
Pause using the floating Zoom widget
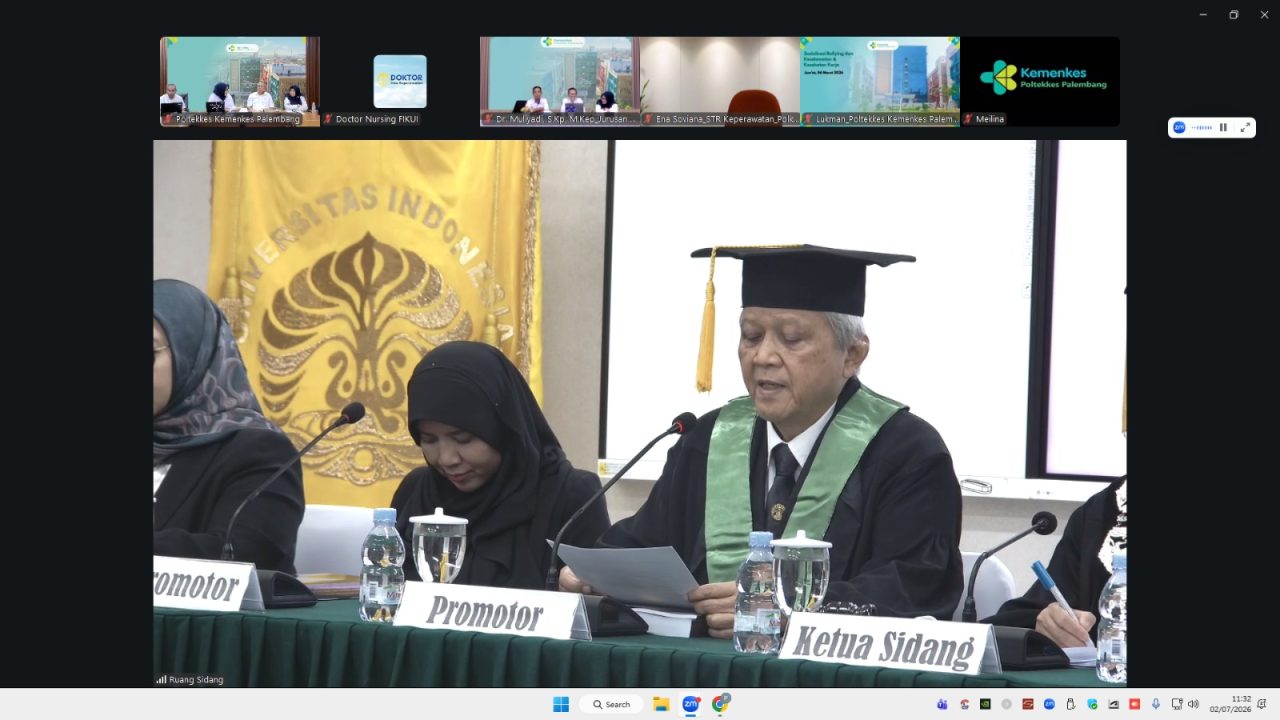pos(1223,128)
